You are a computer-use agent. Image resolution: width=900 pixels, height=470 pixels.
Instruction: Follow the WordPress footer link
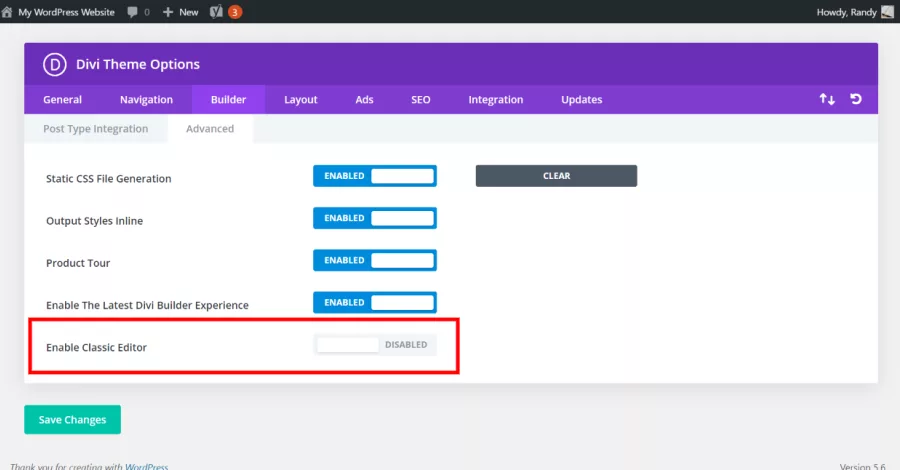[146, 466]
